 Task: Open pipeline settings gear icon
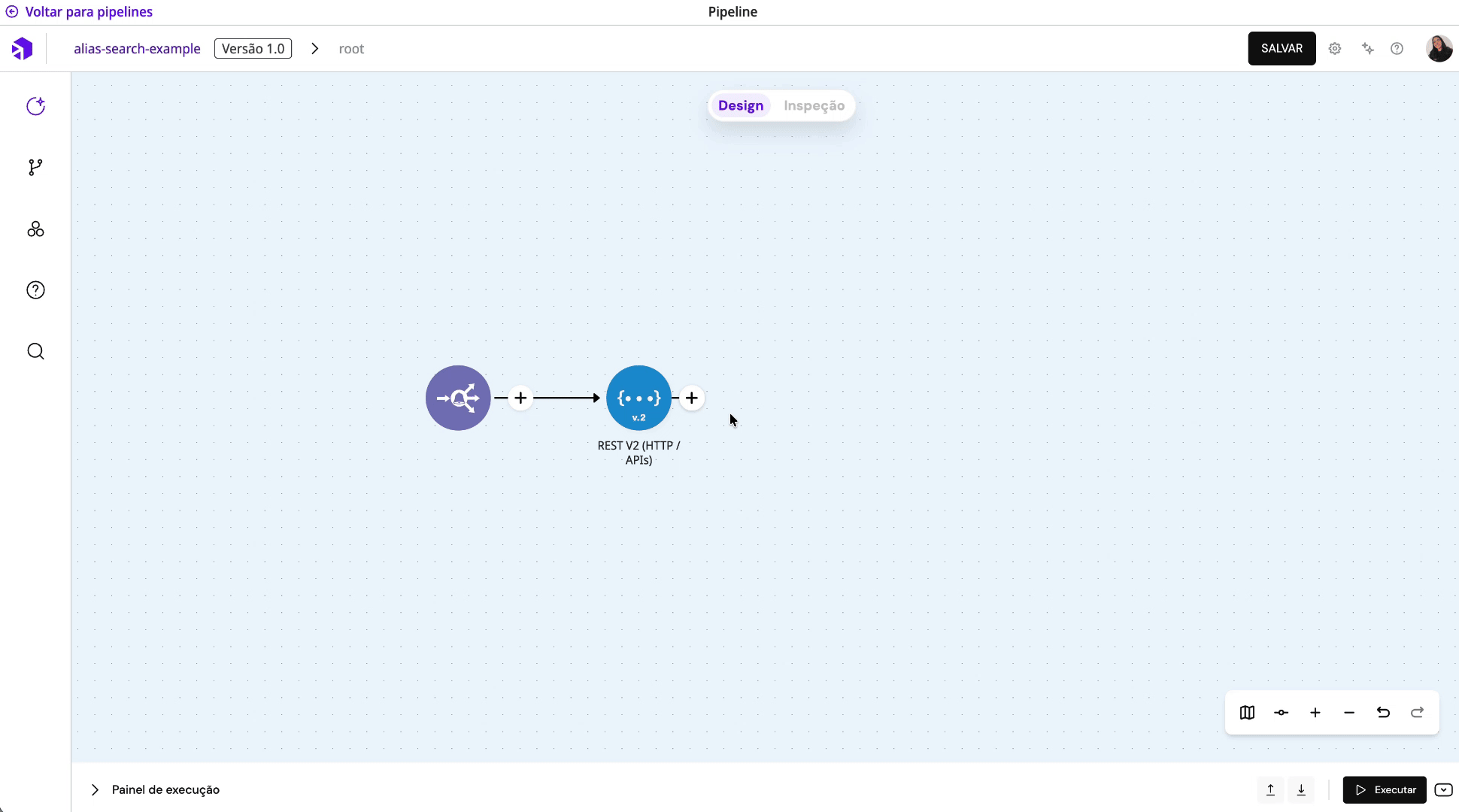1335,49
